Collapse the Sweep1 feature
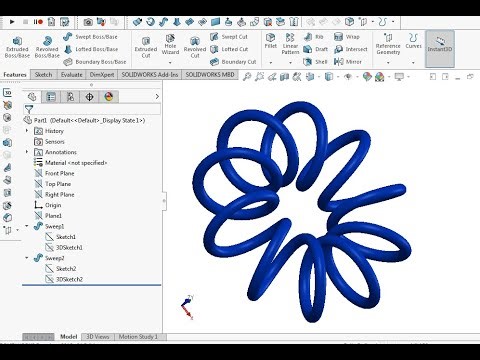This screenshot has width=480, height=360. tap(27, 226)
